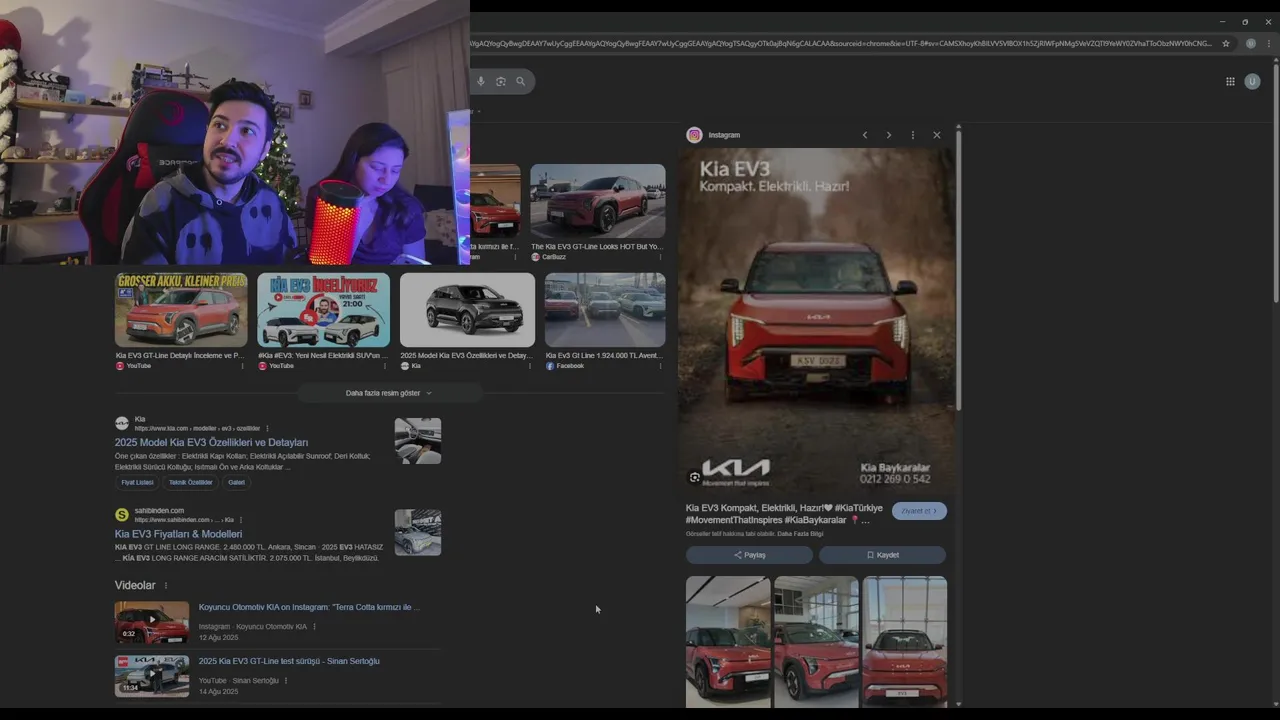Expand 'Daha fazla resim göster'

389,393
